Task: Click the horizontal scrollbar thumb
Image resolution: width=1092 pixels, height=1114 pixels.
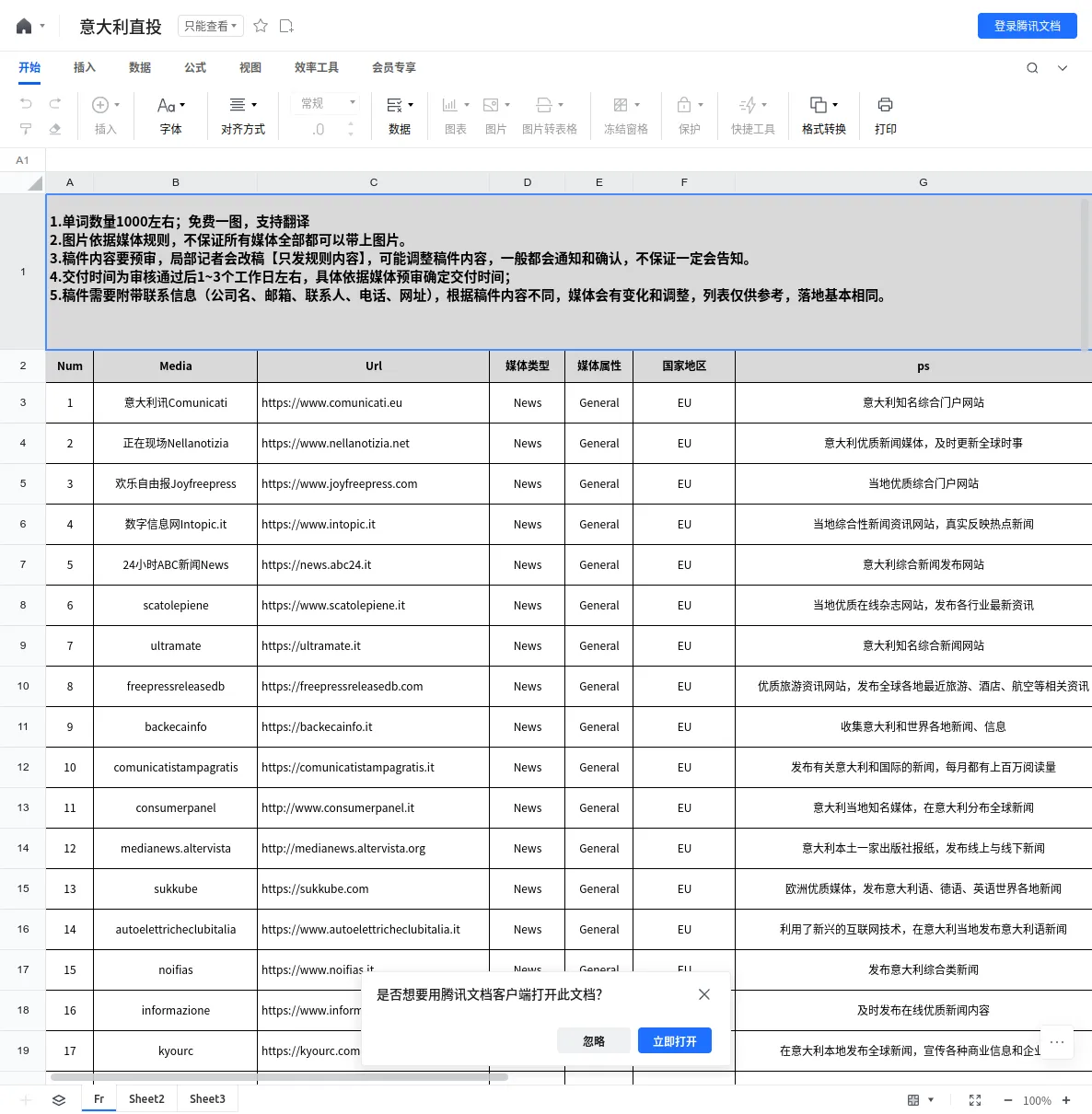Action: 279,1076
